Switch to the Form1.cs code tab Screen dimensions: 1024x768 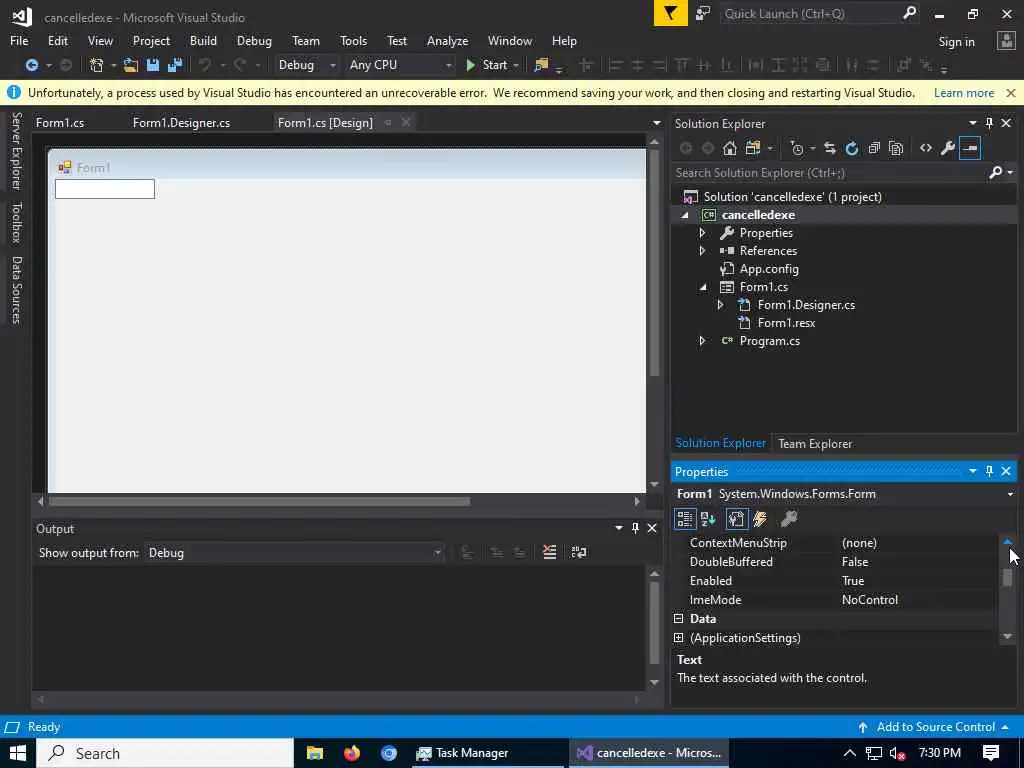click(x=59, y=123)
